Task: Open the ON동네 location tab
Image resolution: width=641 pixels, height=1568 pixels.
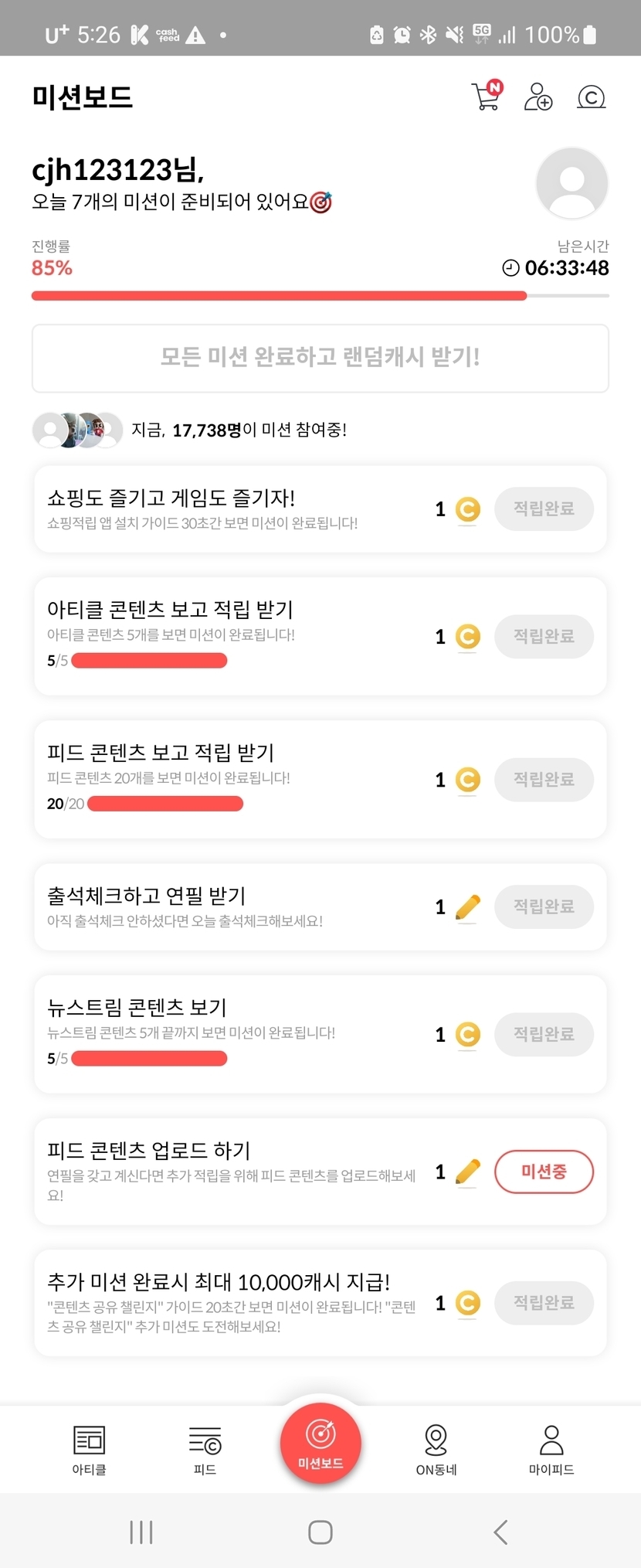Action: pos(436,1449)
